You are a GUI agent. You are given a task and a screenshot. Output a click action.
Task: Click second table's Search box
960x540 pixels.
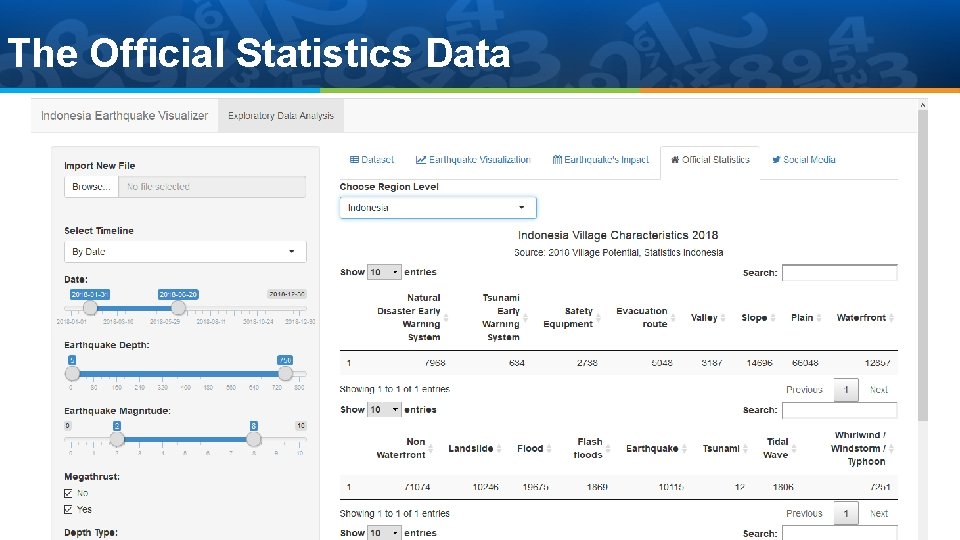pos(839,410)
